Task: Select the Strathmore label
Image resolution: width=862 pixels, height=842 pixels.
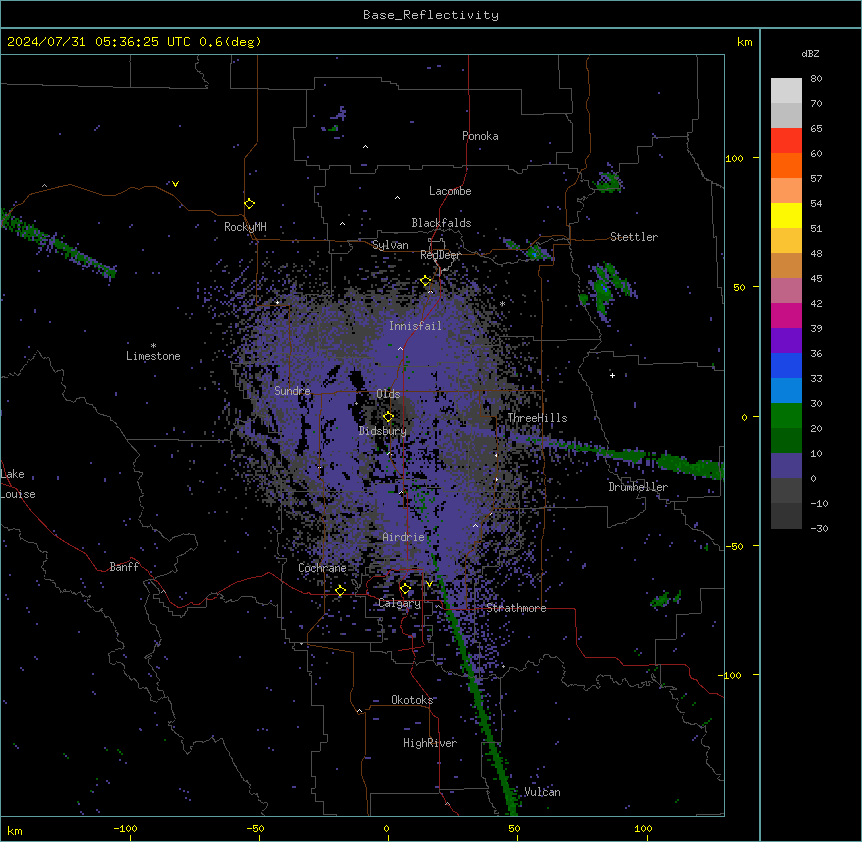Action: click(x=516, y=608)
